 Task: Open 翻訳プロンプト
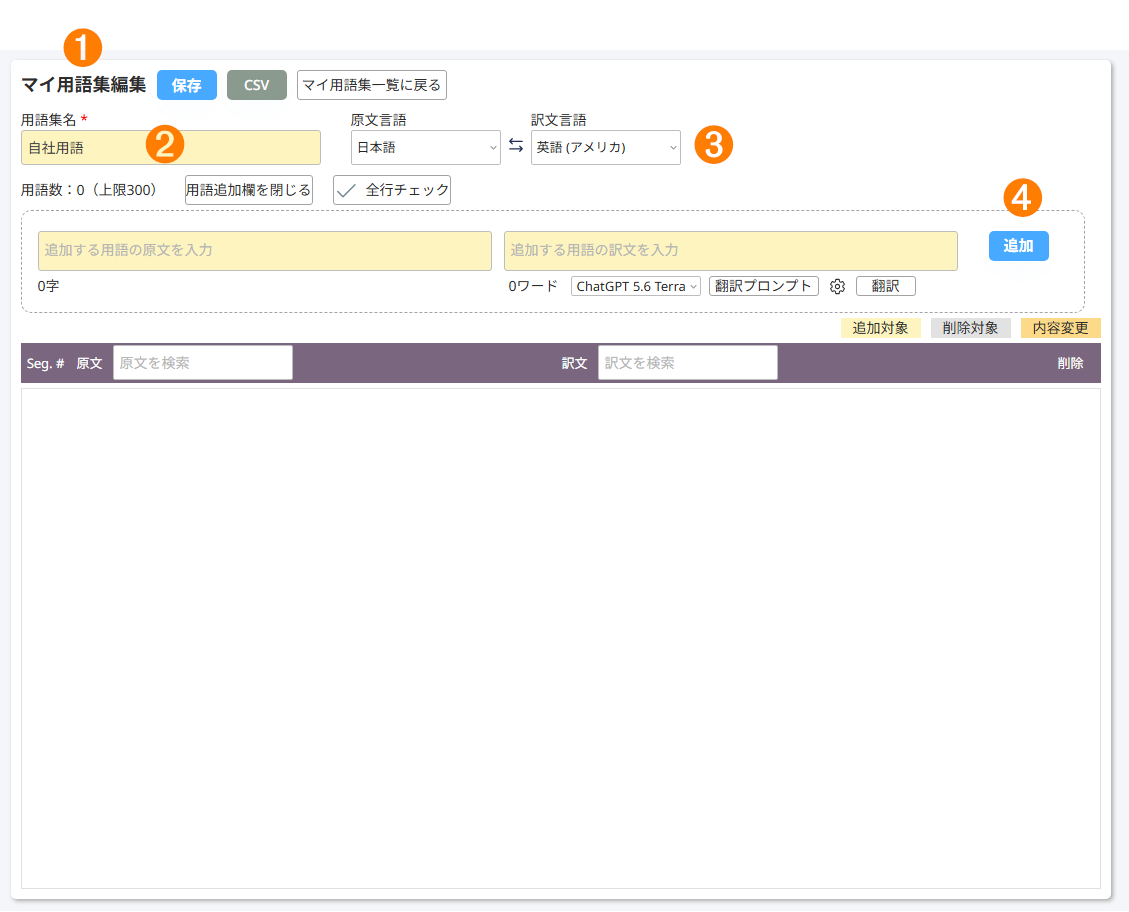(763, 286)
